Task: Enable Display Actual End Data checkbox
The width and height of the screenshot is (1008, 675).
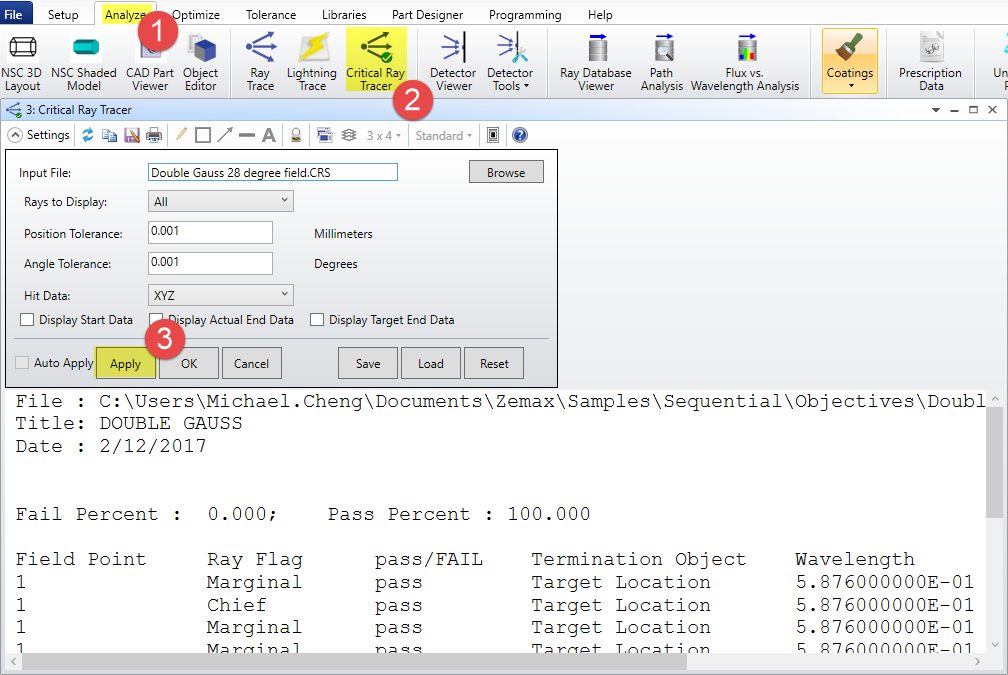Action: (x=156, y=320)
